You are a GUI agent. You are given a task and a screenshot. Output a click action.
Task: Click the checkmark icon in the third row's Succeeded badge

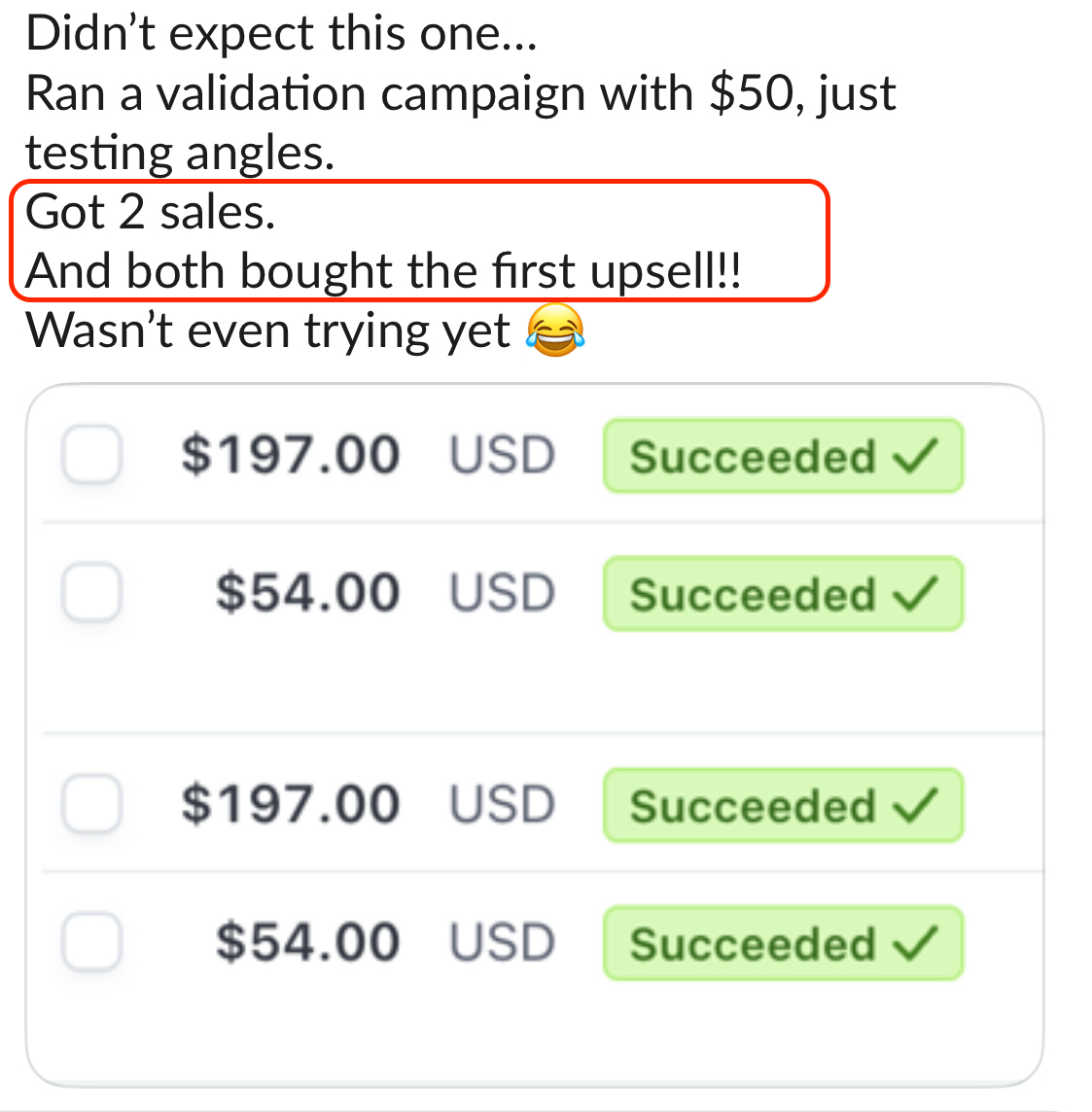[917, 805]
